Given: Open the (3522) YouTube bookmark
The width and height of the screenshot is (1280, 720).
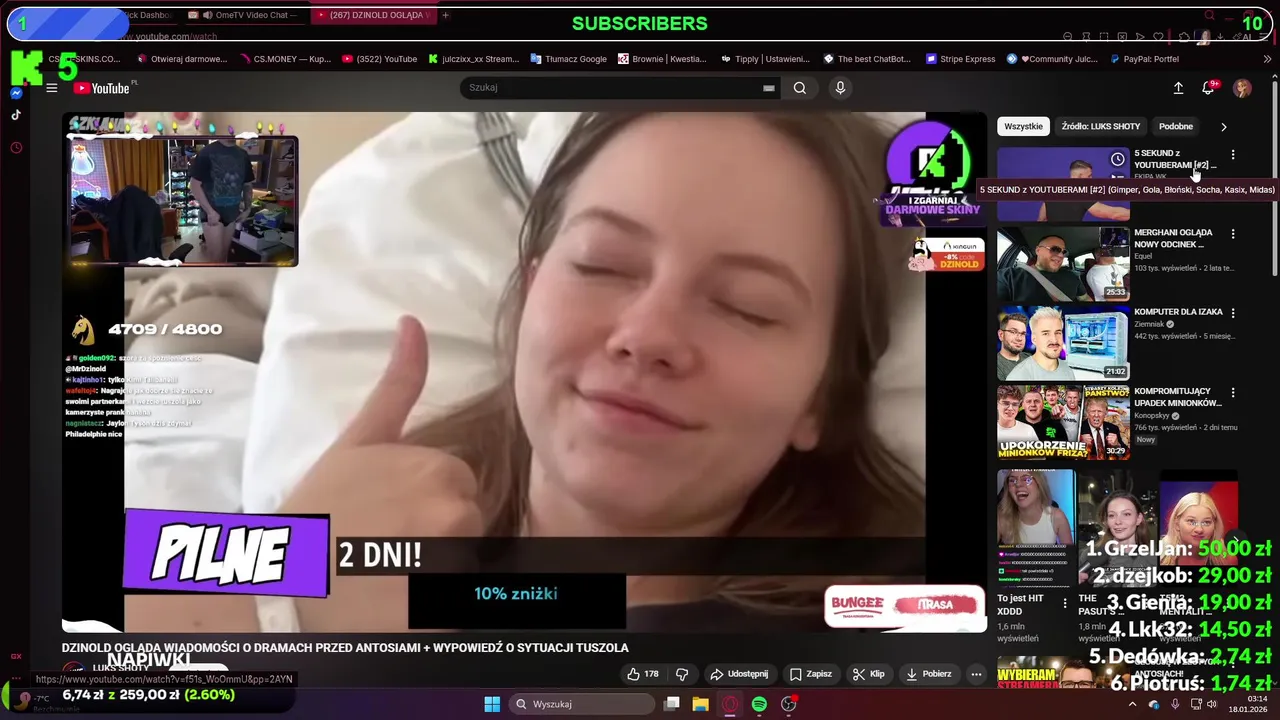Looking at the screenshot, I should [x=379, y=59].
